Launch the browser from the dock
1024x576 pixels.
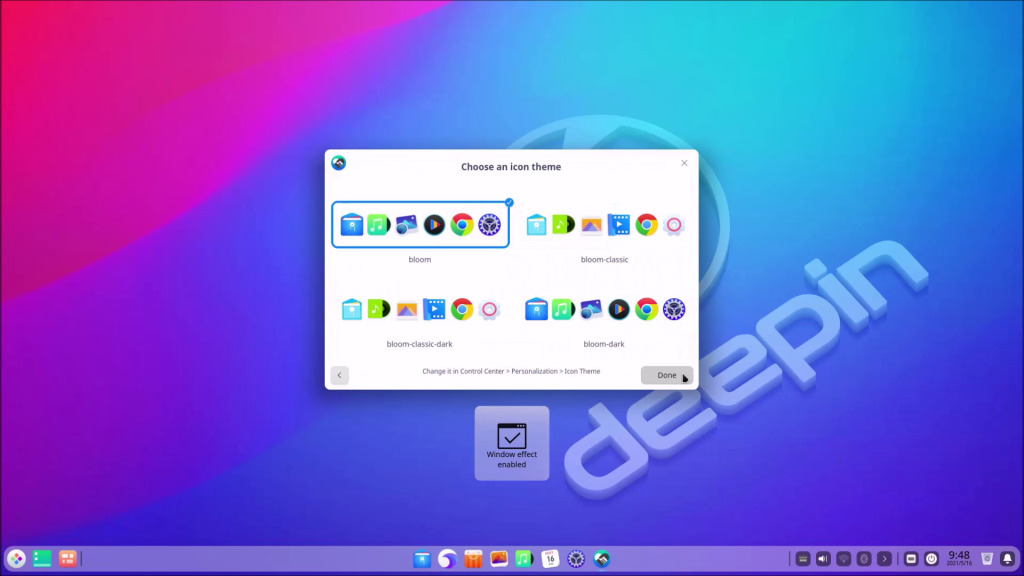point(448,559)
